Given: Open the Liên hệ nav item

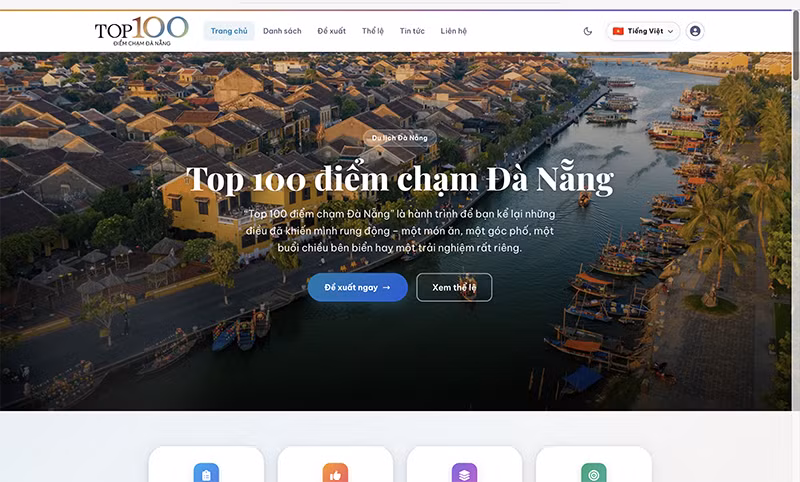Looking at the screenshot, I should [454, 31].
